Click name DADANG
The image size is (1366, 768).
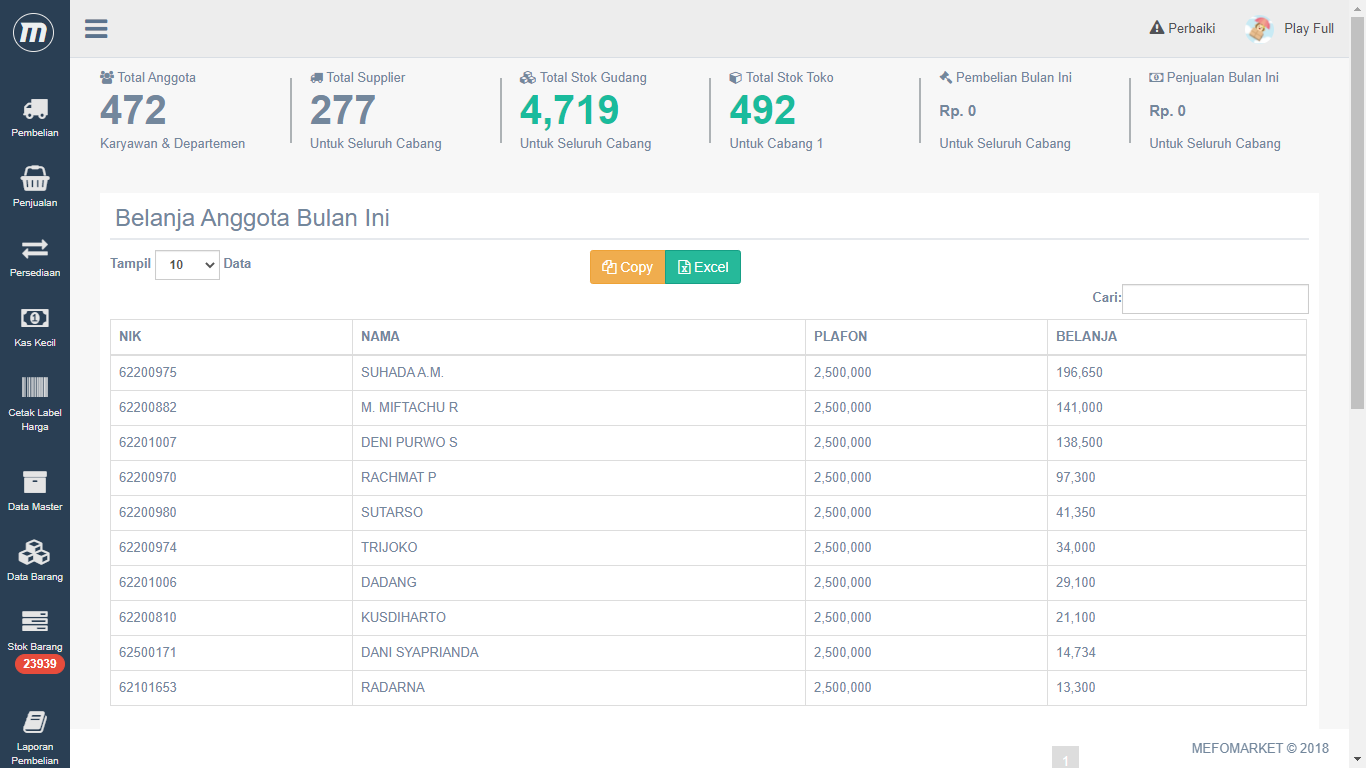[x=389, y=582]
